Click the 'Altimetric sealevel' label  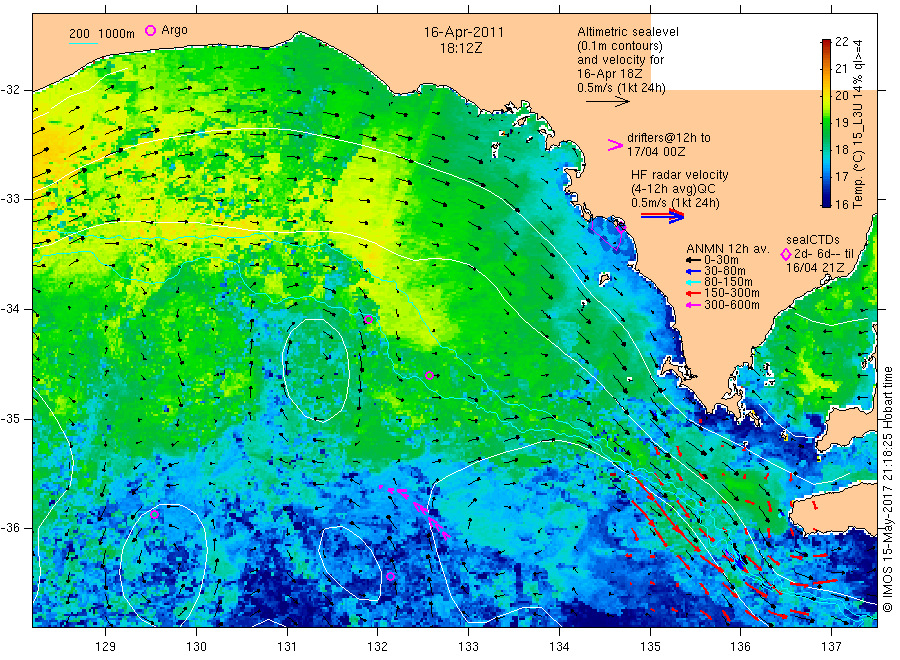click(628, 32)
